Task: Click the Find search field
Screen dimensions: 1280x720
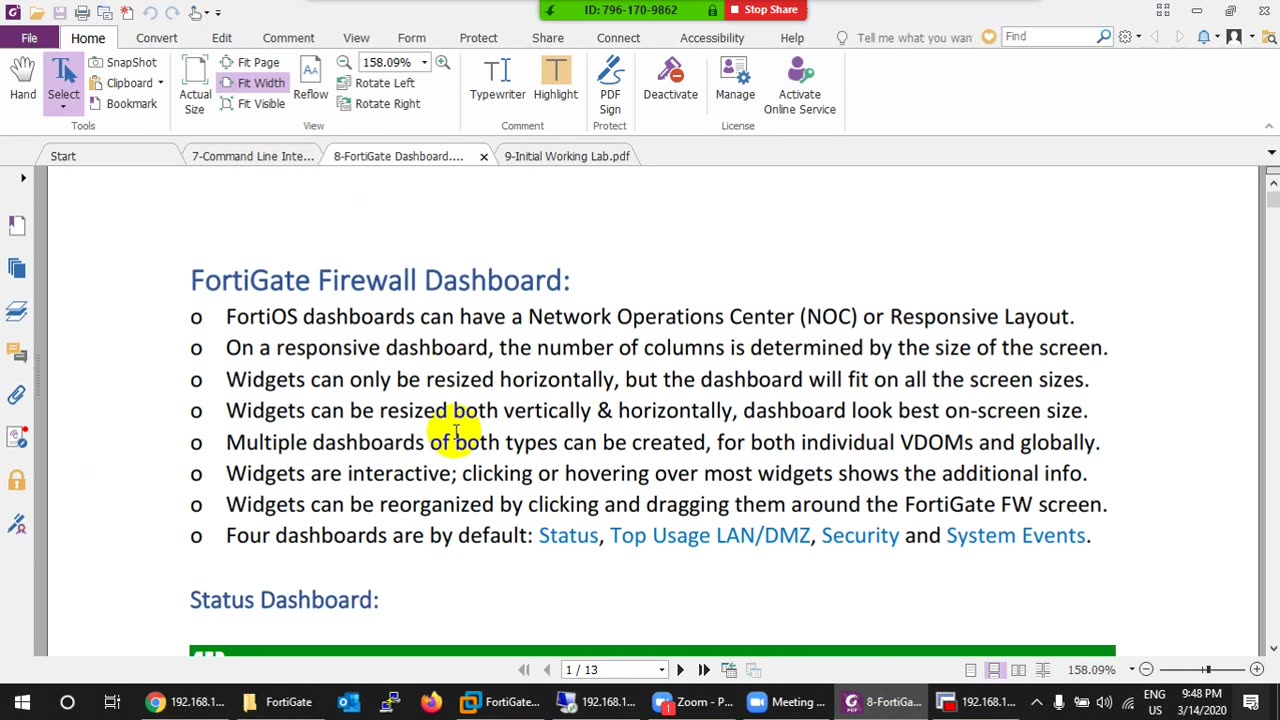Action: tap(1050, 37)
